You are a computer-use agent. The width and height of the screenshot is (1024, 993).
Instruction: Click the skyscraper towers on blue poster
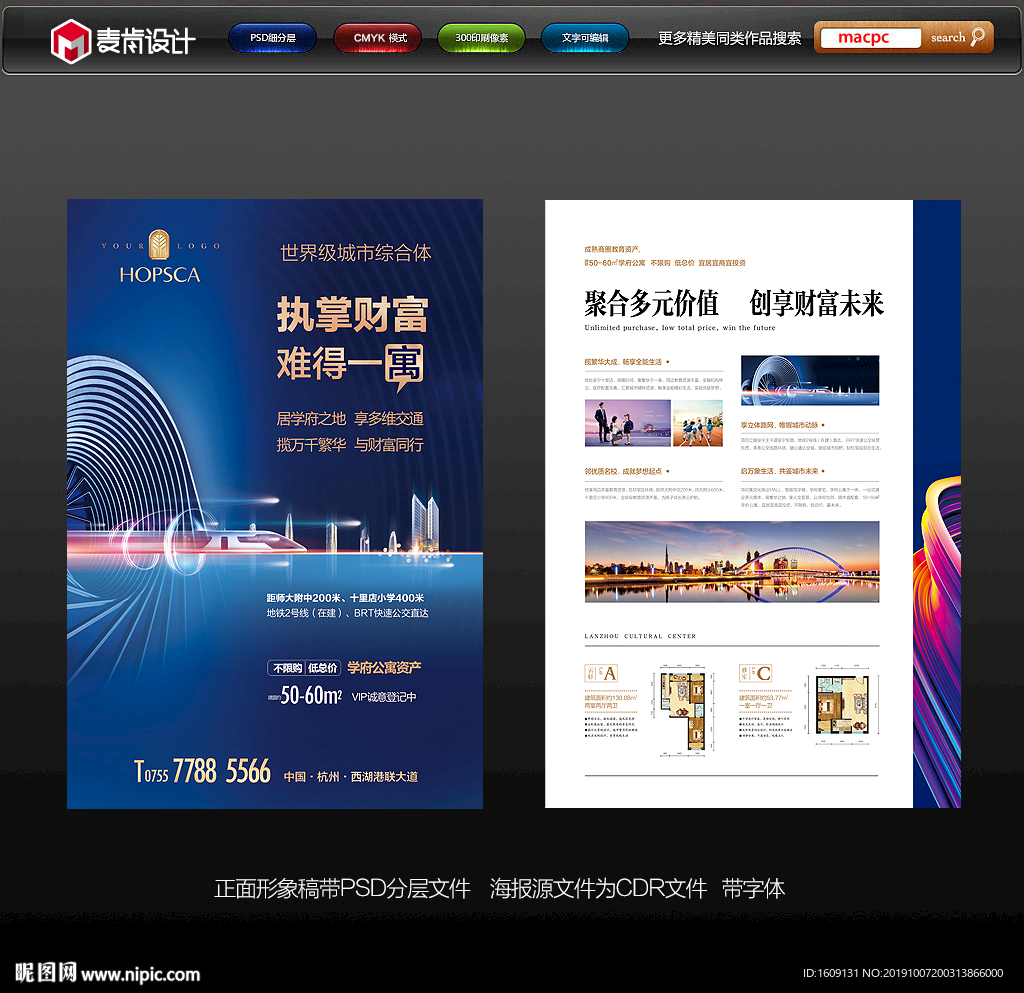point(427,522)
